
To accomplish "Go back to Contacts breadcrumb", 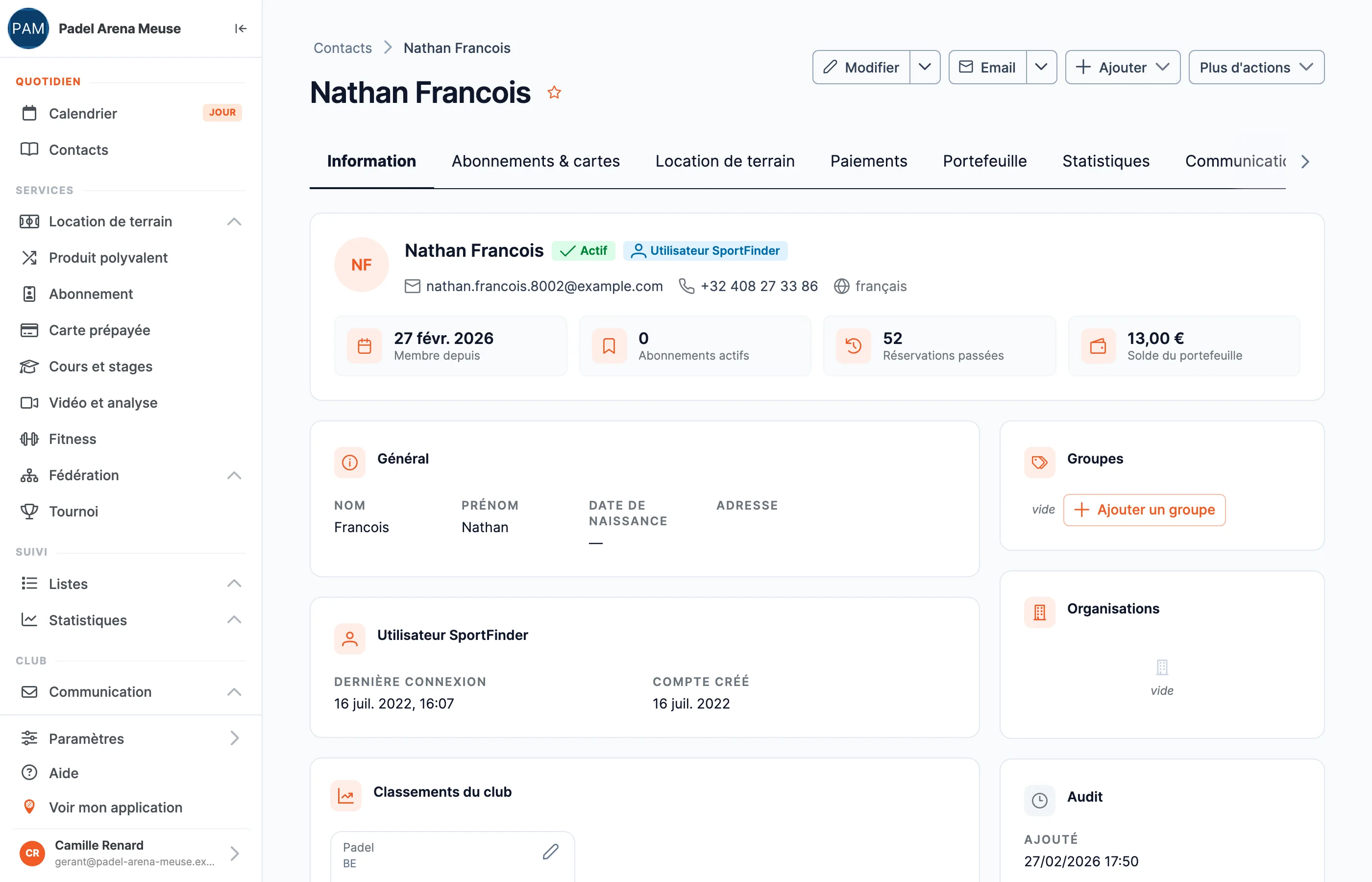I will 343,48.
